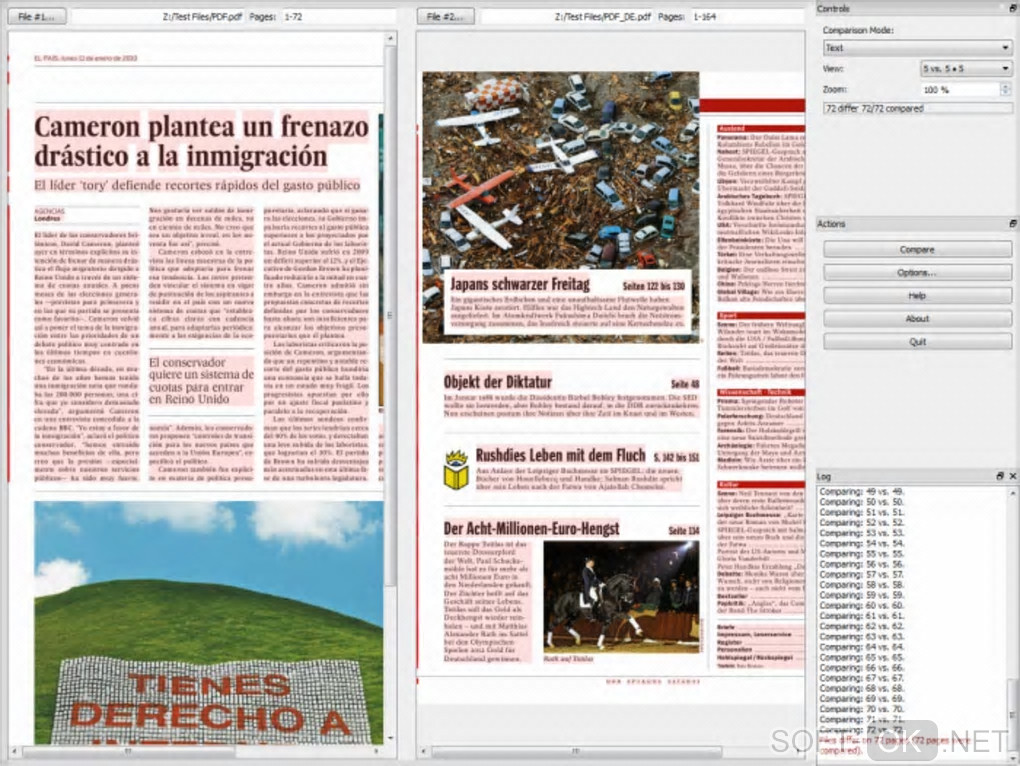This screenshot has height=766, width=1020.
Task: Select log row 'Comparing: 70 vs. 70.'
Action: pos(861,709)
